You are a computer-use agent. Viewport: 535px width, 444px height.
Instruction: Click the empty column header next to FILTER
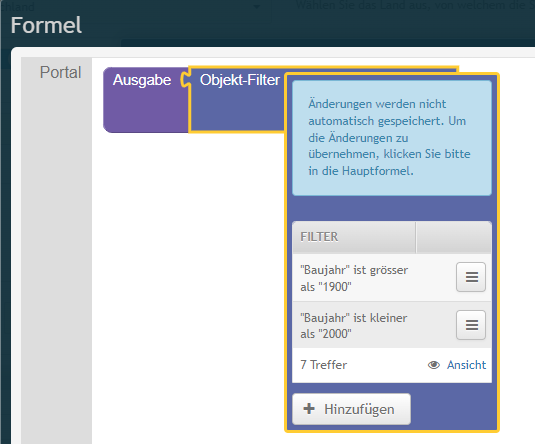(x=454, y=237)
